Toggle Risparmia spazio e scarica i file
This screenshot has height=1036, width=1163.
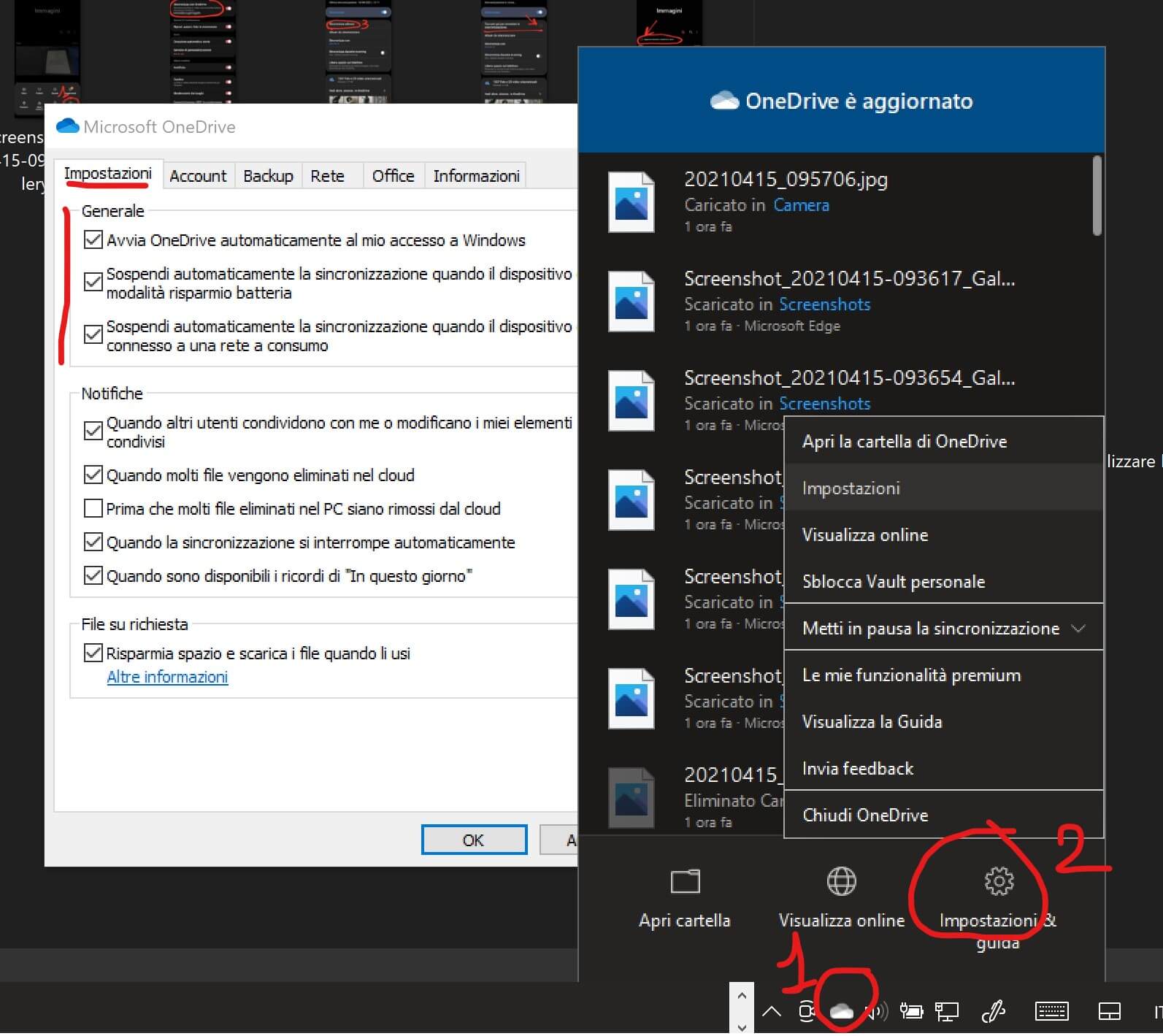pos(93,653)
